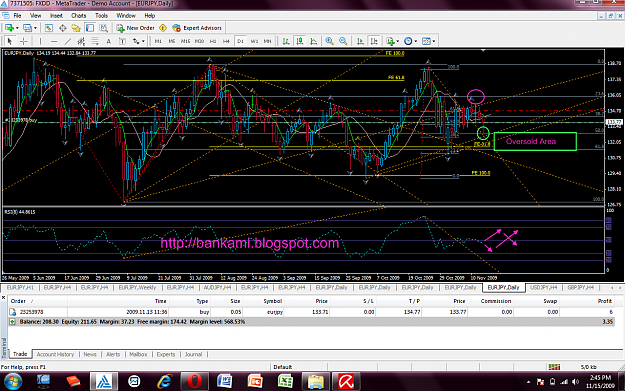This screenshot has height=391, width=625.
Task: Toggle the Data Window panel
Action: pos(63,28)
